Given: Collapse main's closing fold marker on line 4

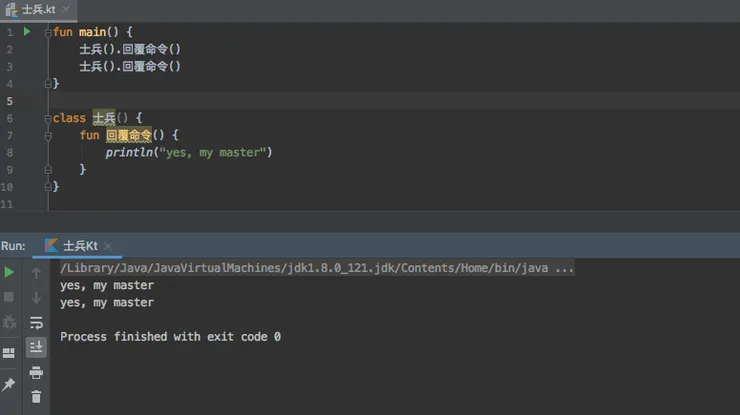Looking at the screenshot, I should pos(48,84).
